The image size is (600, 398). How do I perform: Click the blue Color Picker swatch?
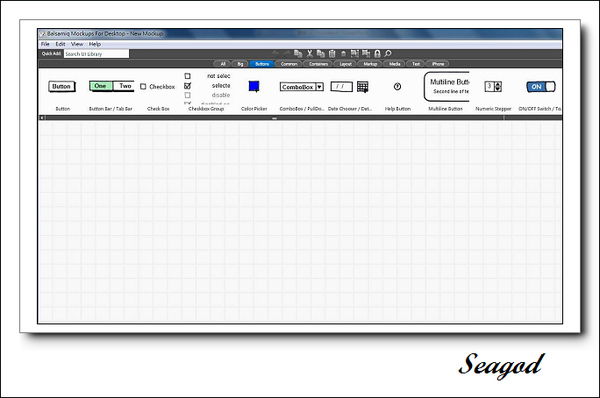coord(254,86)
